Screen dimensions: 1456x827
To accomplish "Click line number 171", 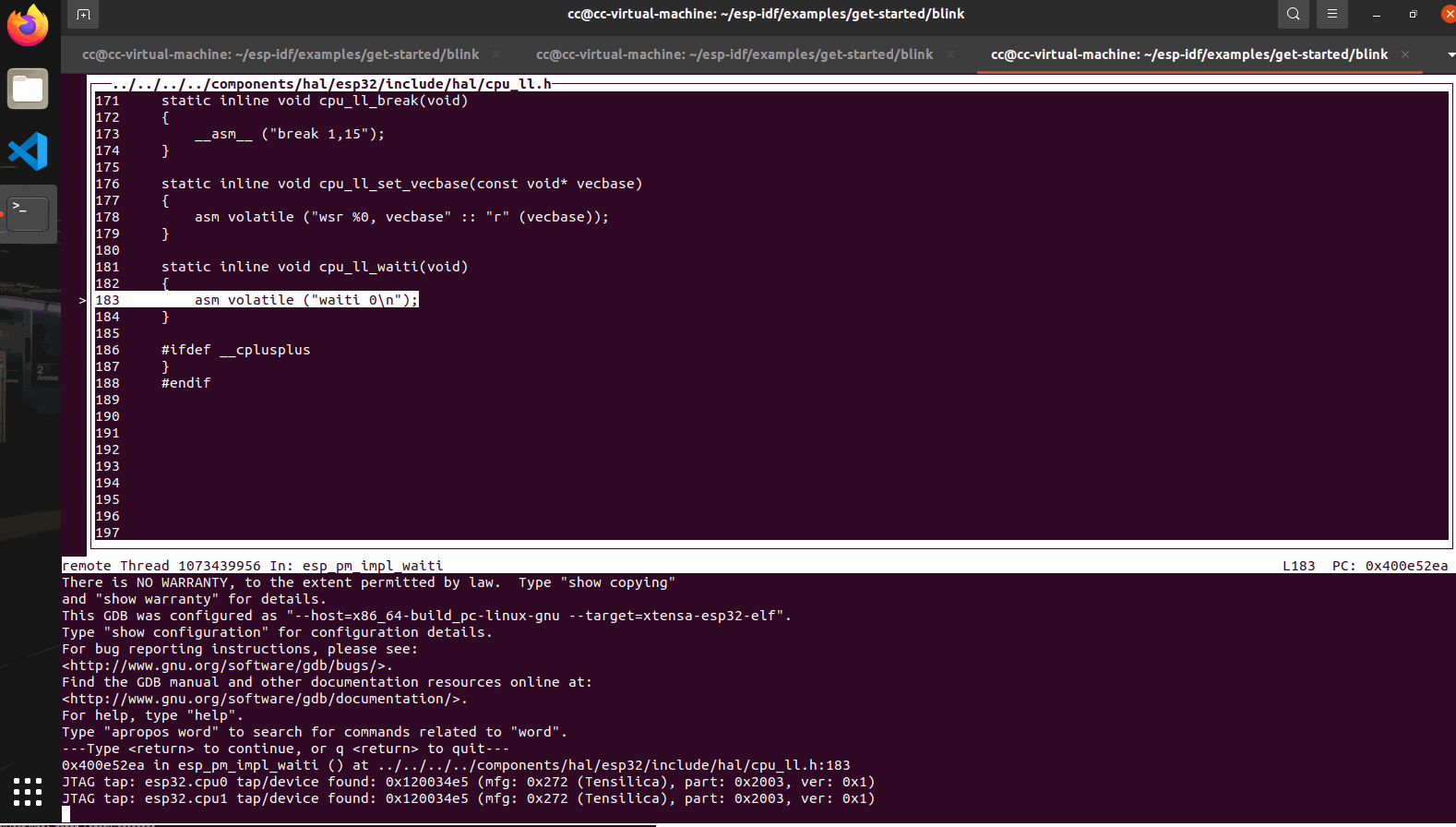I will (x=108, y=101).
